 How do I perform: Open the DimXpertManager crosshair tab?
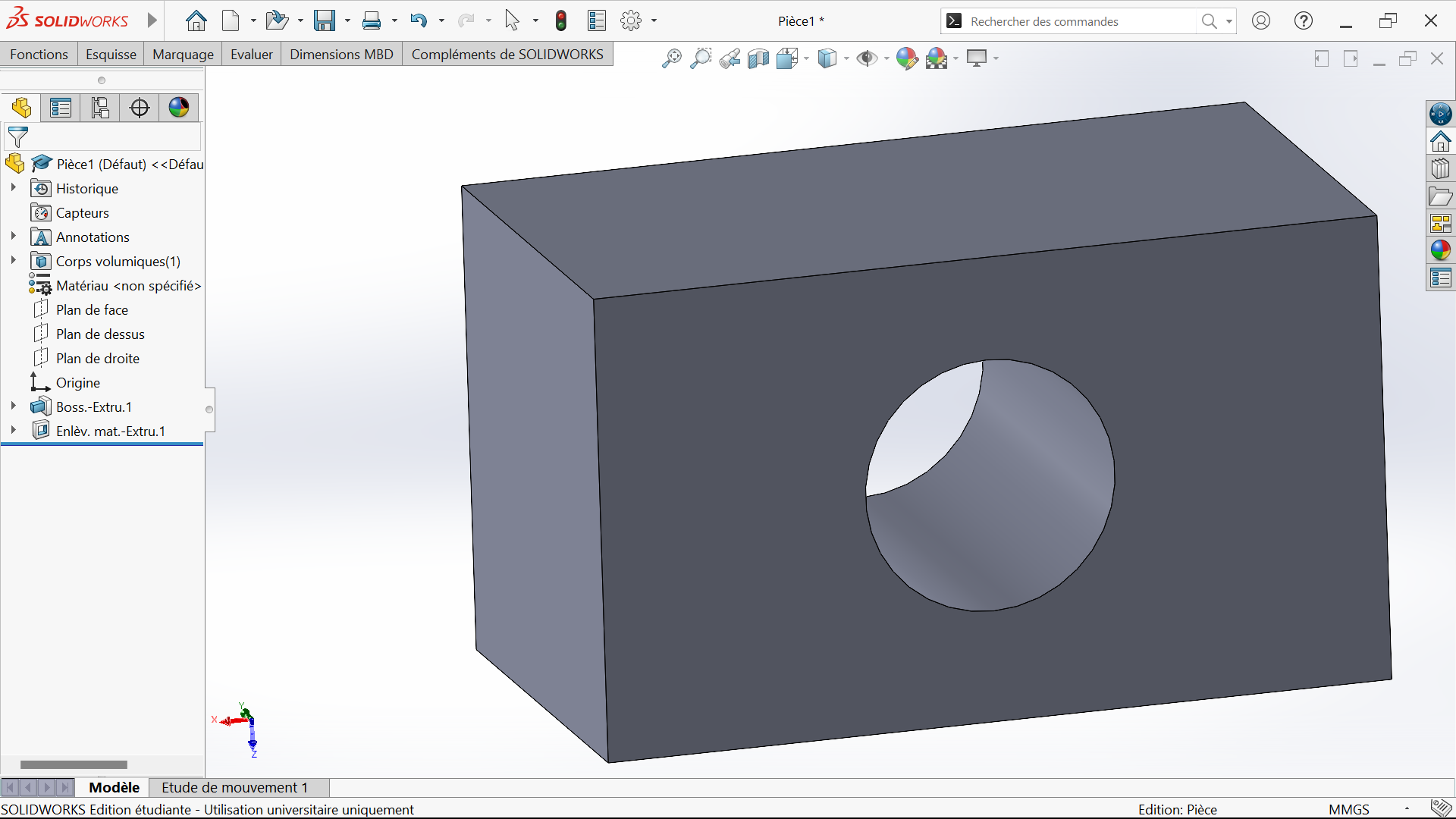click(140, 108)
